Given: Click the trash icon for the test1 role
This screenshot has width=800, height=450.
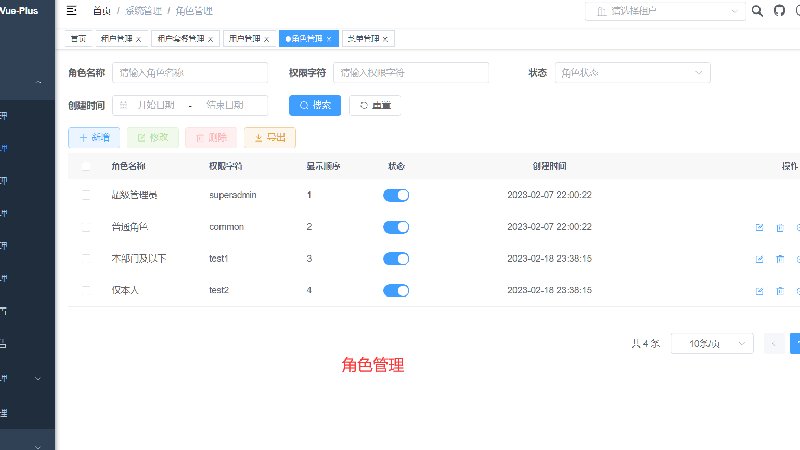Looking at the screenshot, I should tap(780, 259).
